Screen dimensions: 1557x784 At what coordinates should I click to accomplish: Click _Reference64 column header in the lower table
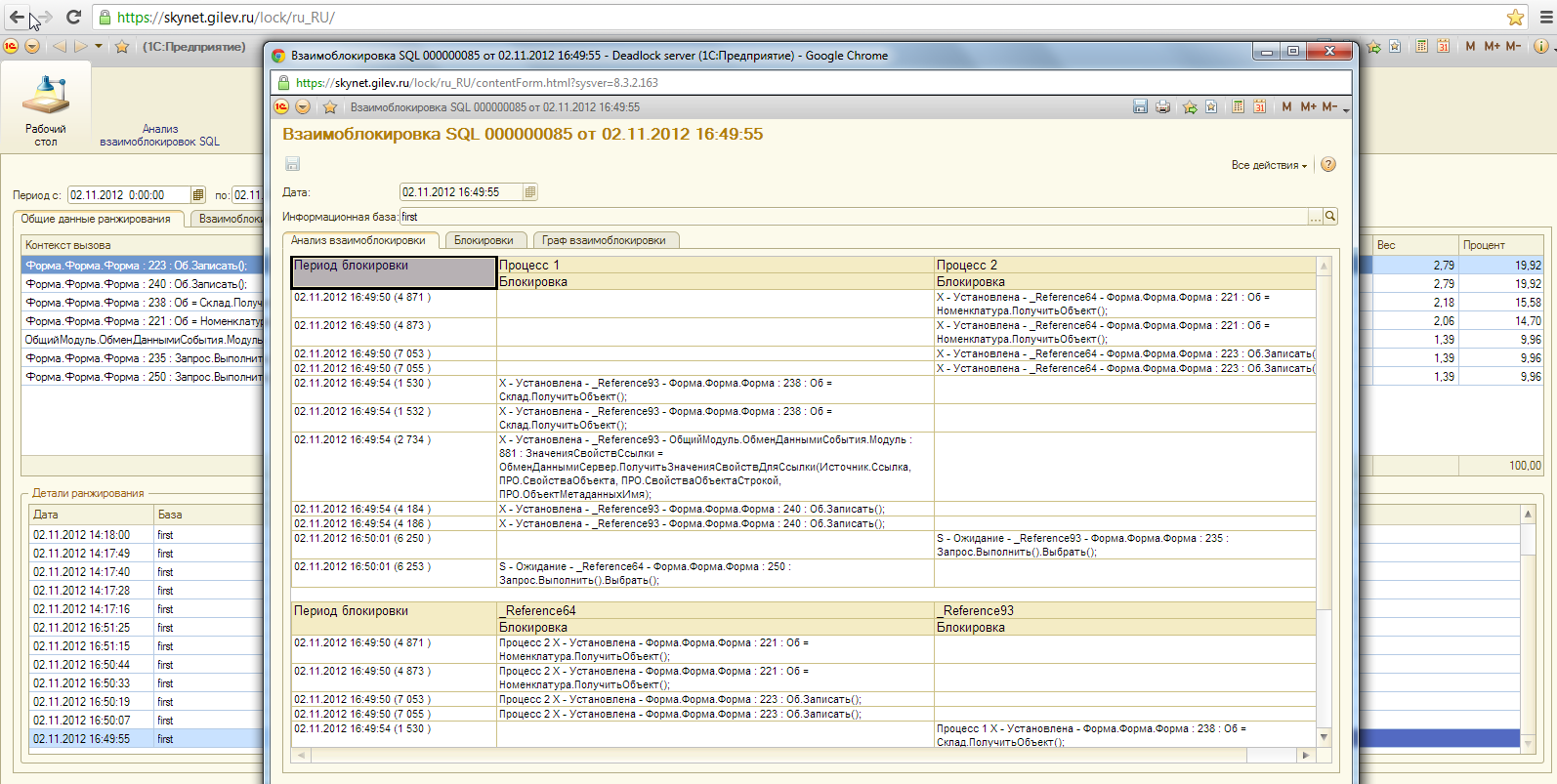pyautogui.click(x=715, y=610)
